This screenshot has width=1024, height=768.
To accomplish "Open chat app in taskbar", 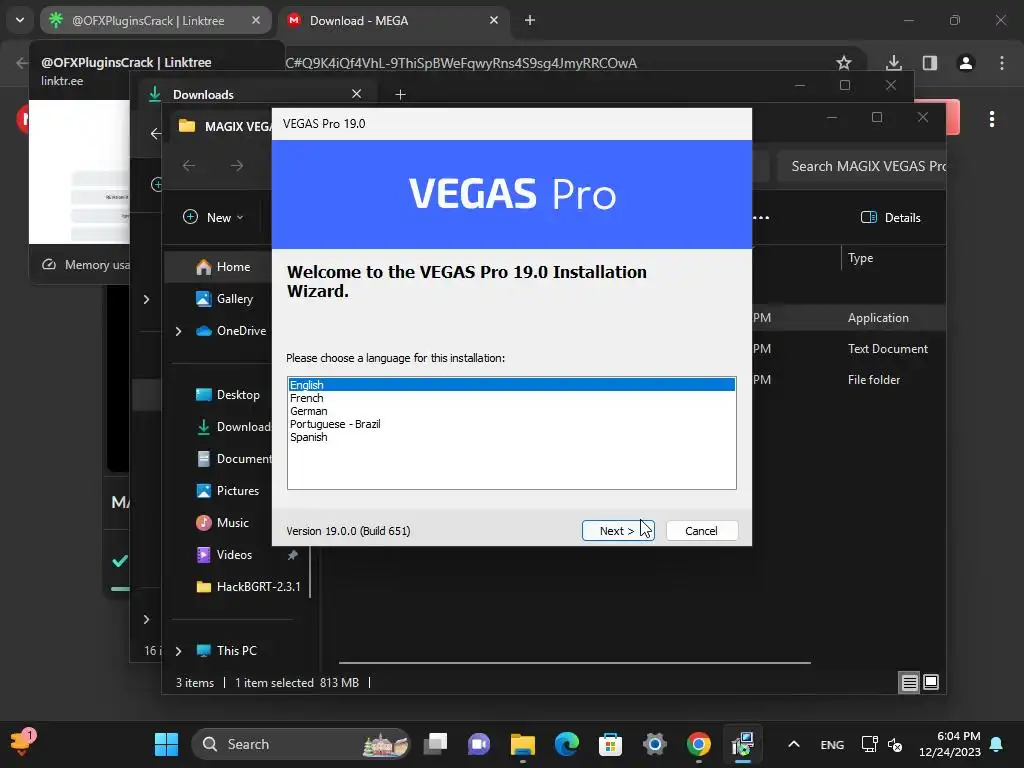I will [479, 744].
